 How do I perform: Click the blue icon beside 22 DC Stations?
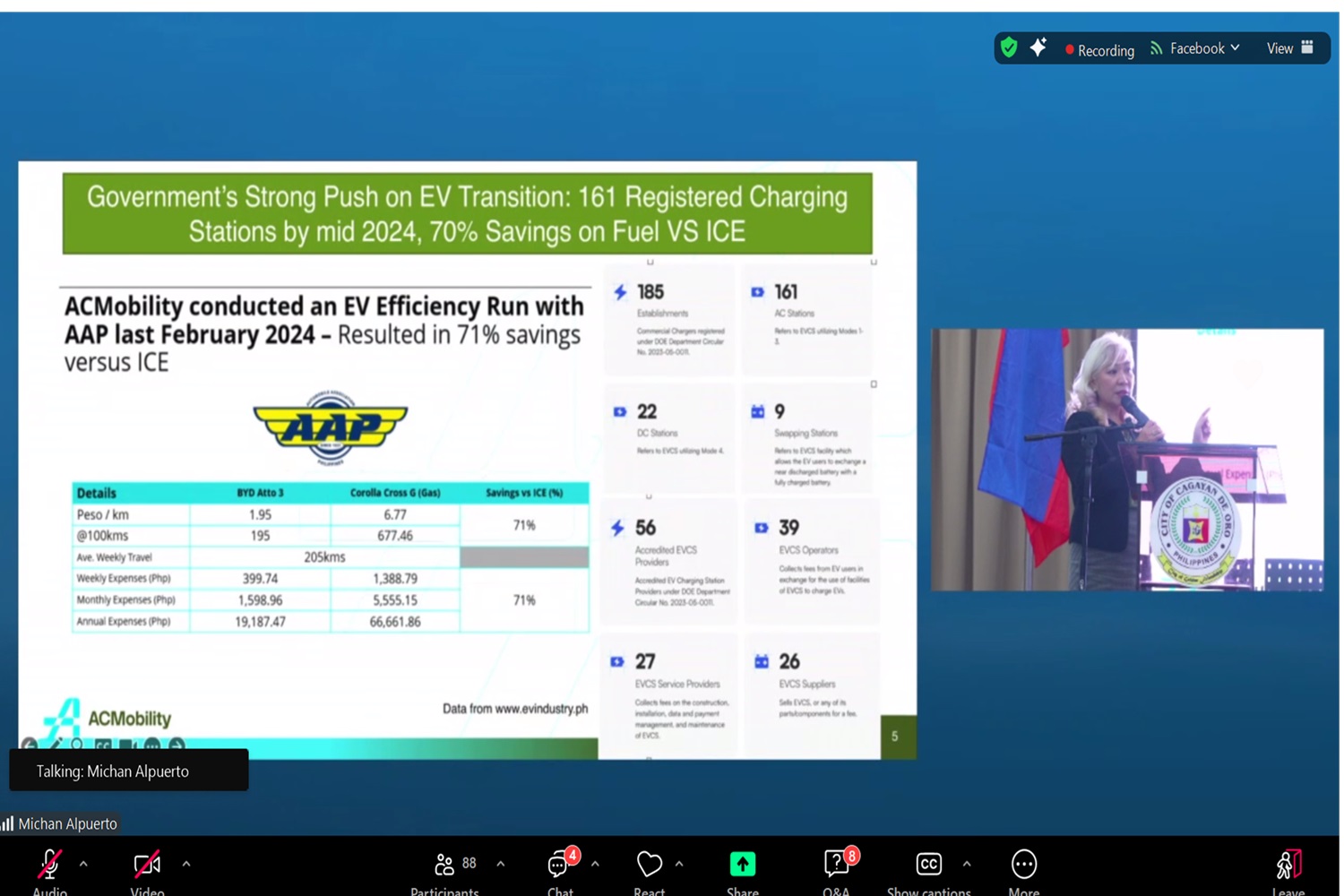pyautogui.click(x=619, y=412)
